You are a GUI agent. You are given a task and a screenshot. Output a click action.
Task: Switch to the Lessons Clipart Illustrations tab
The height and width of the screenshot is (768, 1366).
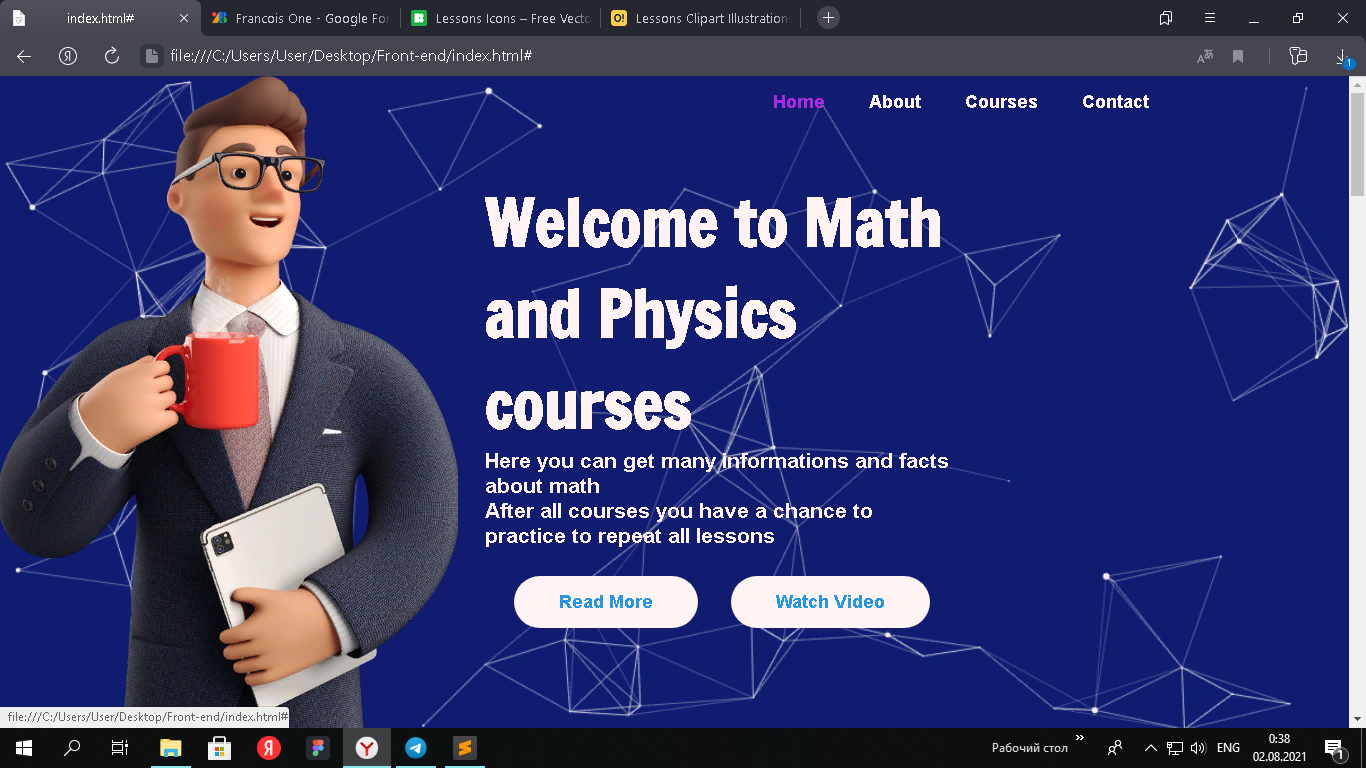click(x=700, y=18)
